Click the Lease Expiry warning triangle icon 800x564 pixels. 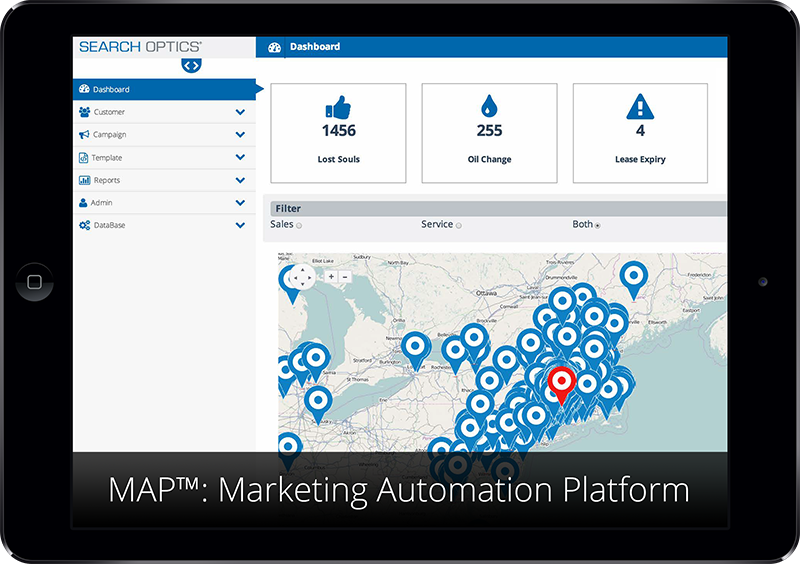(x=640, y=107)
